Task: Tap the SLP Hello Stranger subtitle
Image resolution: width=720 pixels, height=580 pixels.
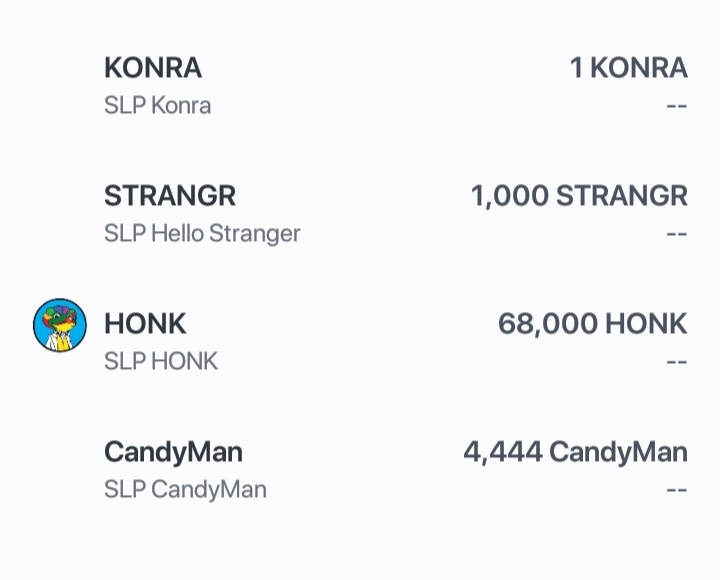Action: 202,234
